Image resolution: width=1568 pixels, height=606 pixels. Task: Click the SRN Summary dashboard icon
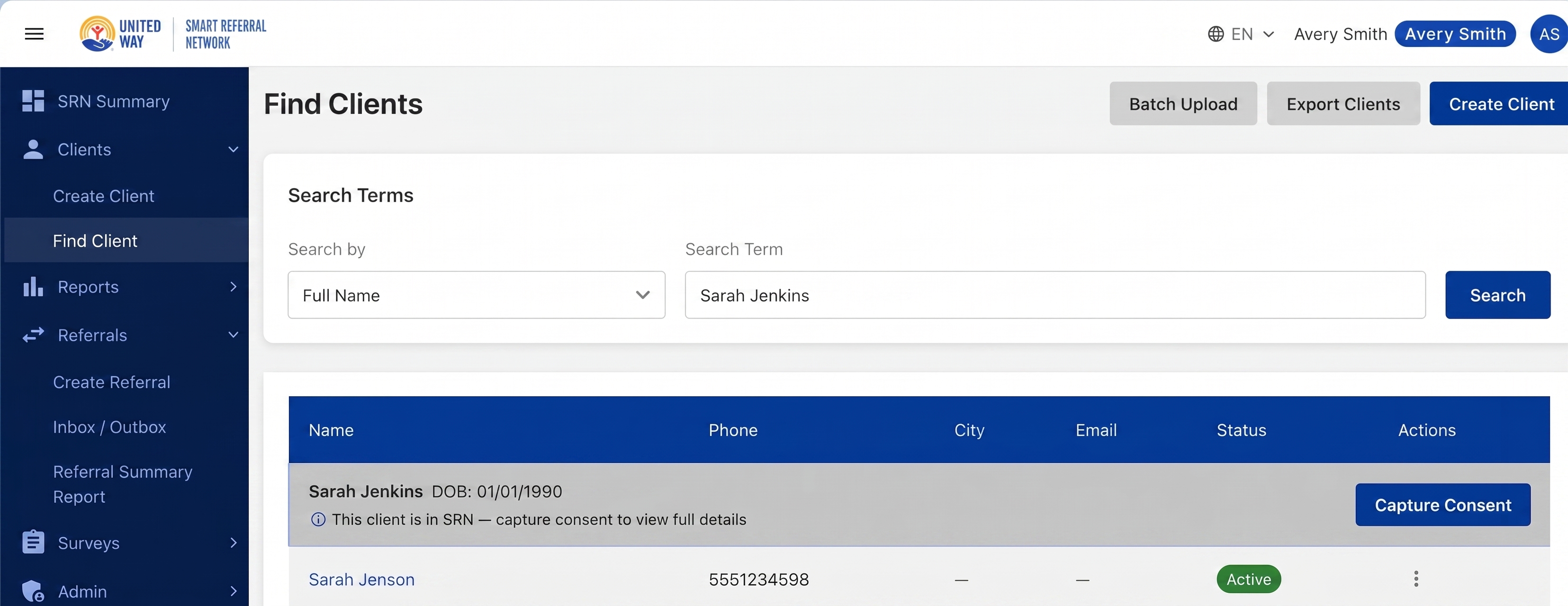click(x=33, y=101)
